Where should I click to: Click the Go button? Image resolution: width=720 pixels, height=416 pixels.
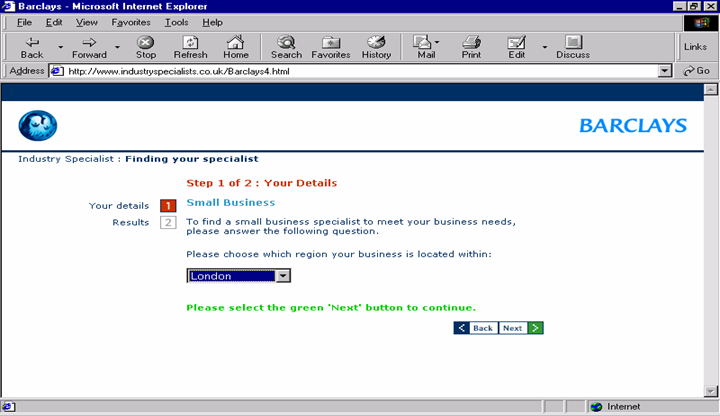pyautogui.click(x=697, y=71)
